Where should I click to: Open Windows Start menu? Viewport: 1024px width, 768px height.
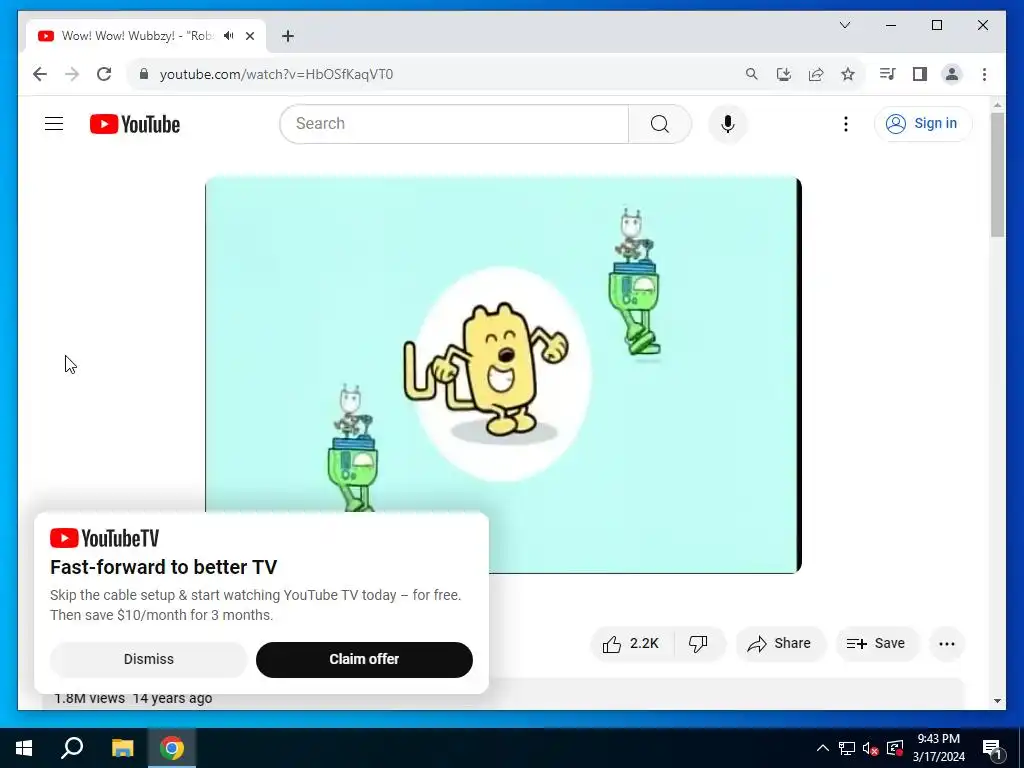24,748
